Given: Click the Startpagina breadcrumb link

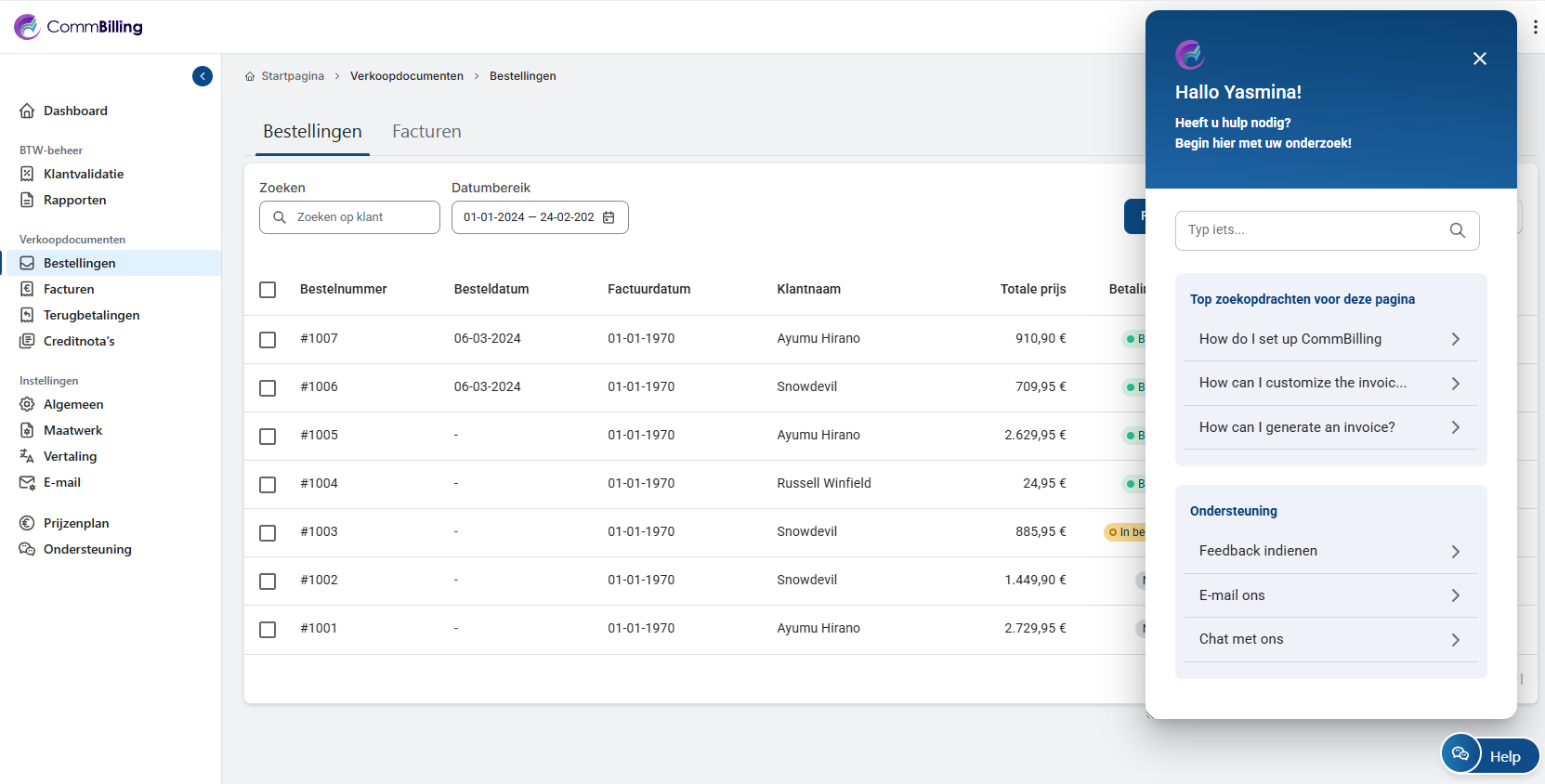Looking at the screenshot, I should [293, 76].
